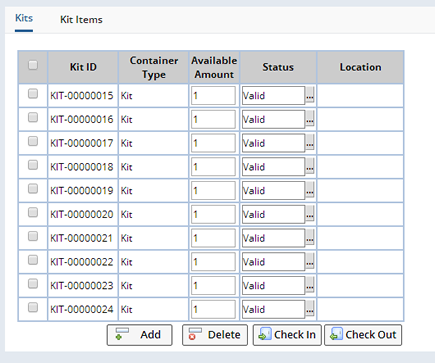Open status lookup for KIT-00000024
Screen dimensions: 435x363
(310, 309)
